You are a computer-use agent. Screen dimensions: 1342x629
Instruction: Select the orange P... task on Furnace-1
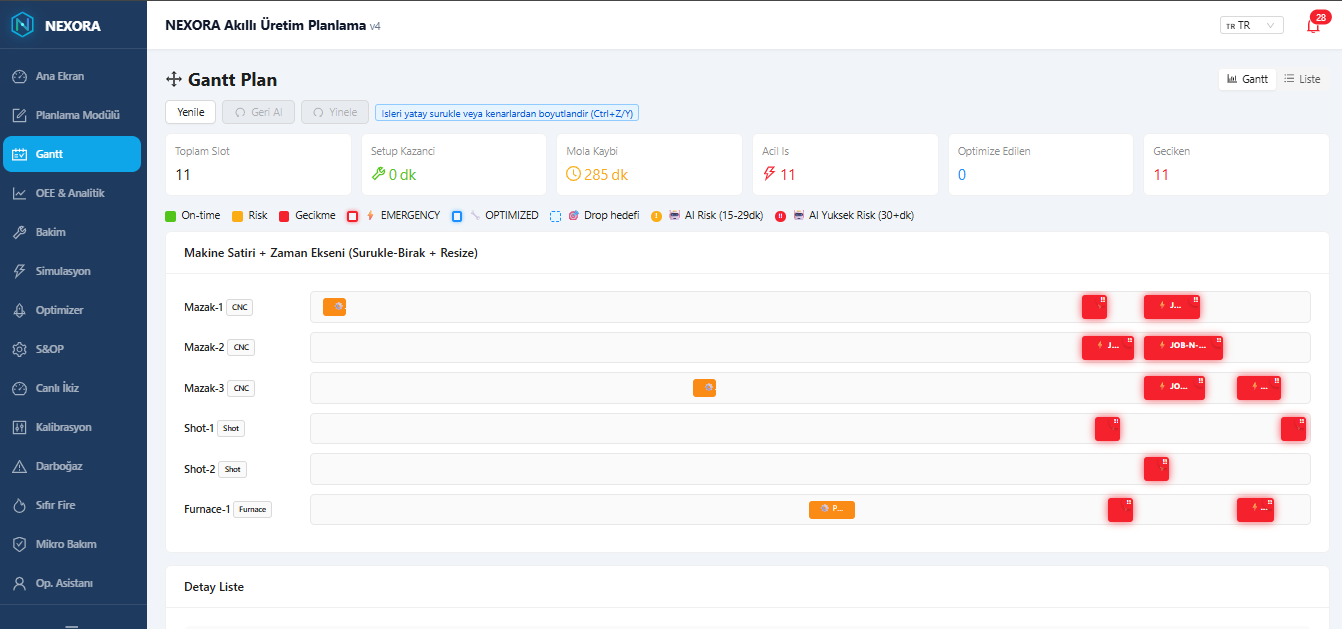click(x=832, y=509)
